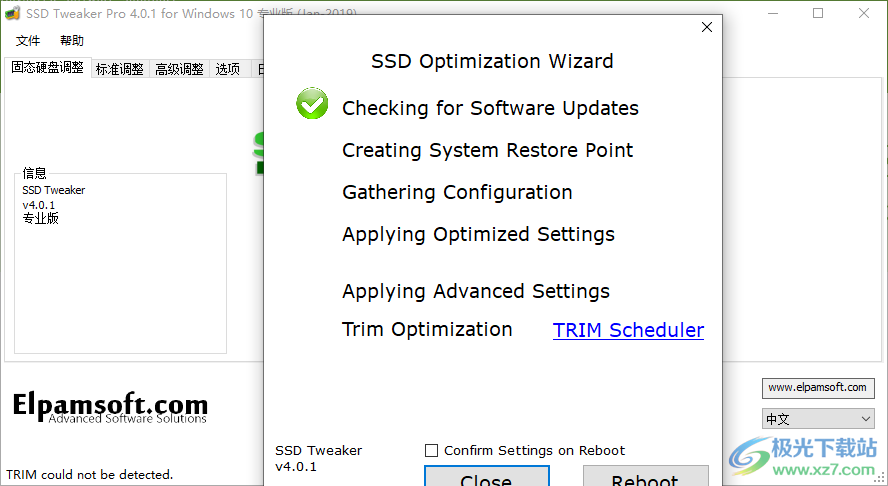
Task: Click the green checkmark beside Checking for Software Updates
Action: [x=312, y=103]
